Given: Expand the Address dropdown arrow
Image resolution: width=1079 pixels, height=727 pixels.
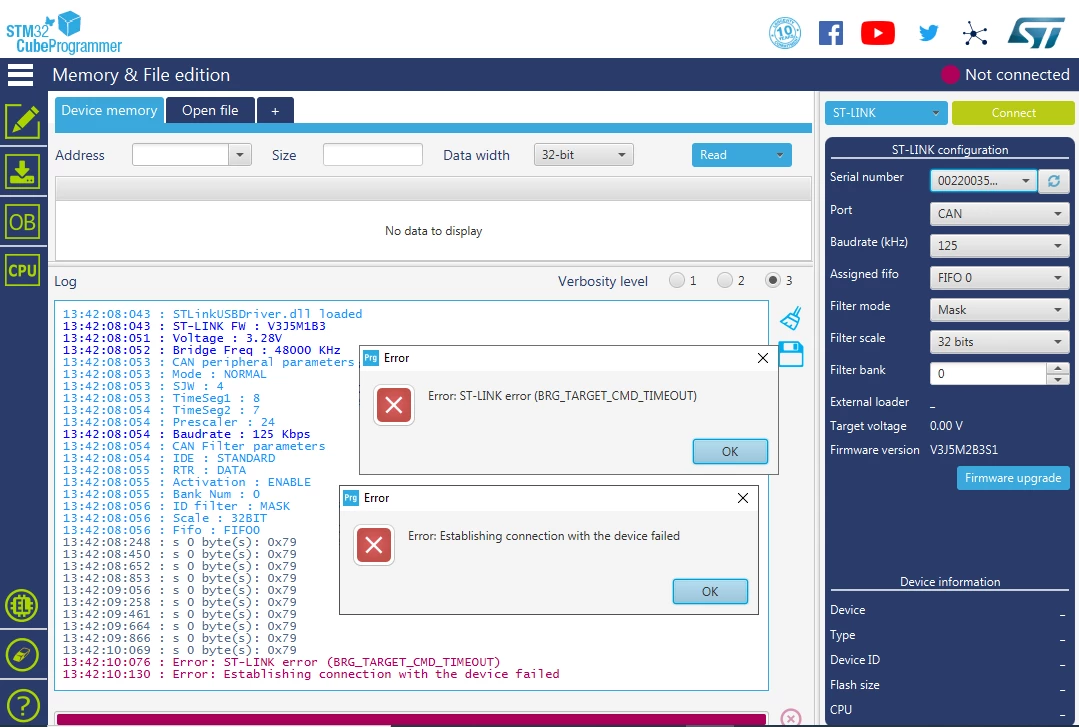Looking at the screenshot, I should click(x=239, y=155).
